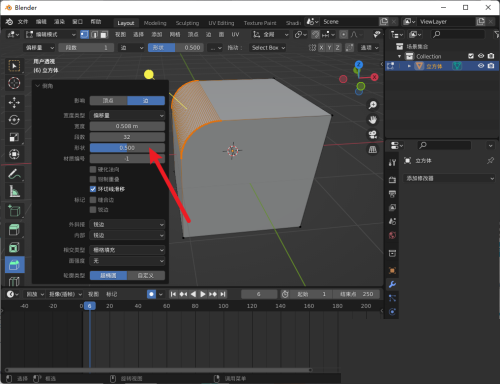The width and height of the screenshot is (500, 384).
Task: Select the Move tool
Action: 14,102
